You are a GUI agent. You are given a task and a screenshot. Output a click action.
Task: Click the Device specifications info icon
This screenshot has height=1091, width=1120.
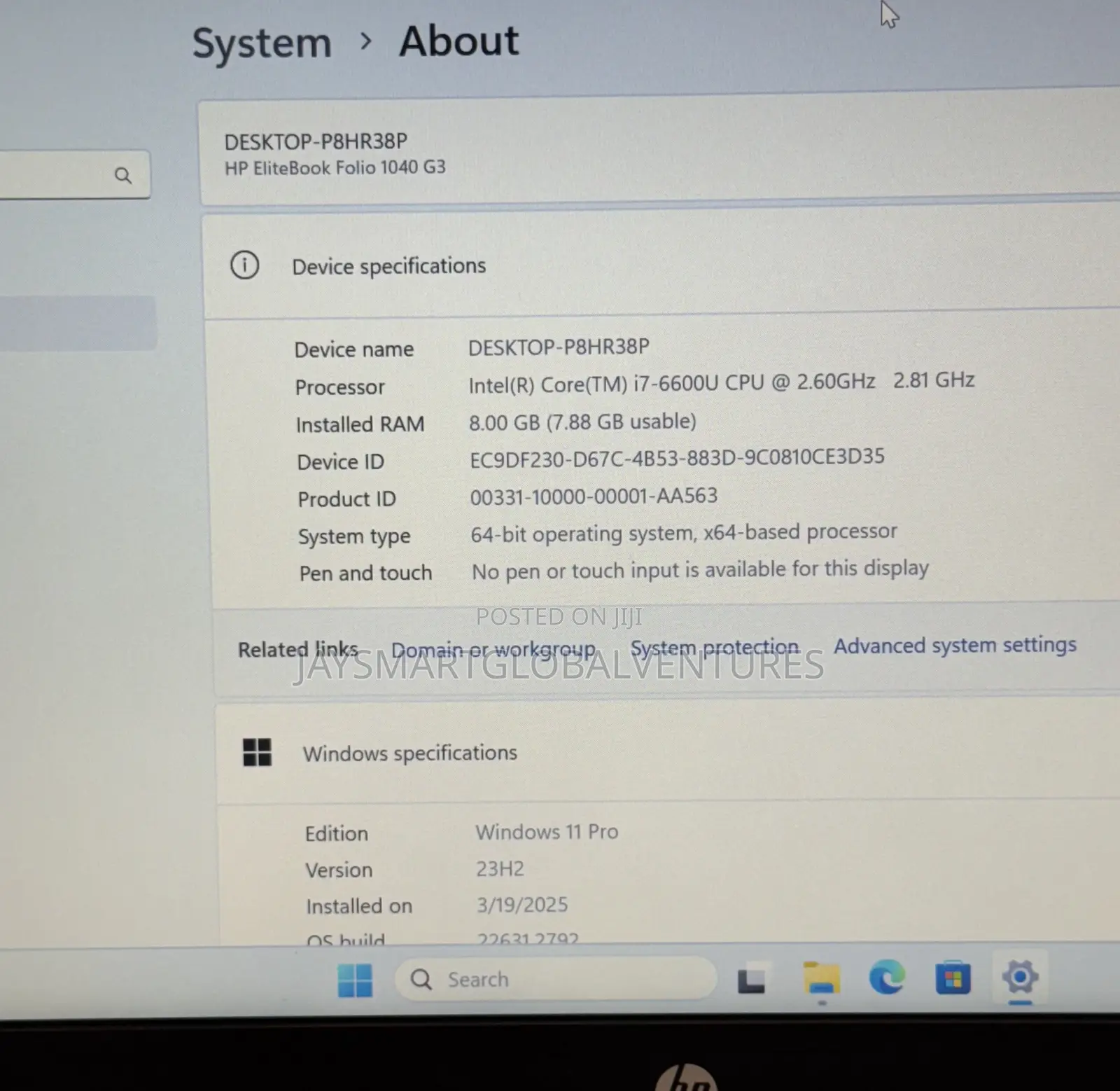tap(244, 265)
